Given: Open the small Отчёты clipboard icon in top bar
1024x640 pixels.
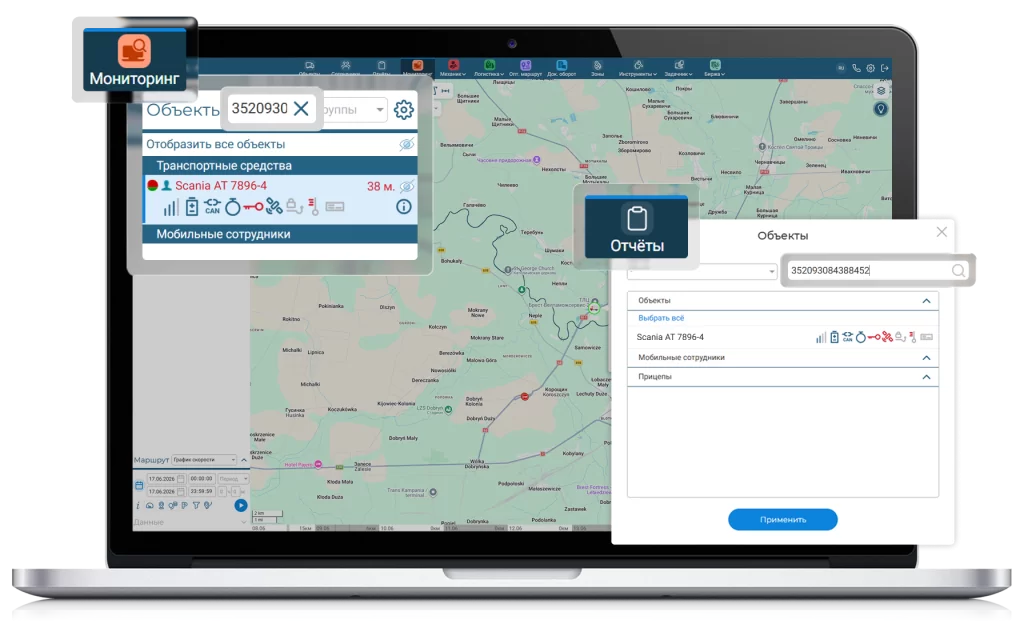Looking at the screenshot, I should pyautogui.click(x=381, y=65).
